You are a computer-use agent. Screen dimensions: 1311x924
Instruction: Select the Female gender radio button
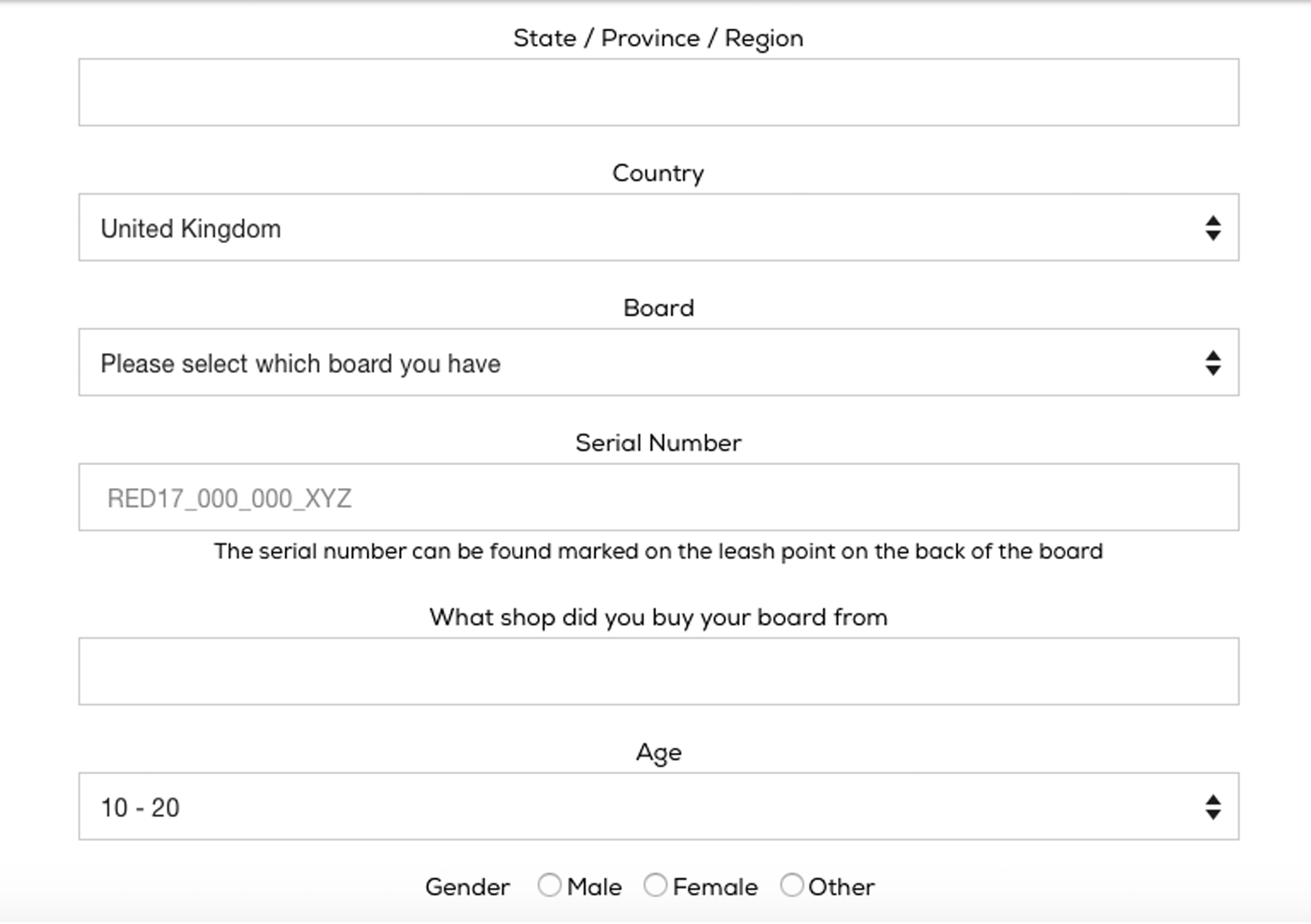coord(655,885)
